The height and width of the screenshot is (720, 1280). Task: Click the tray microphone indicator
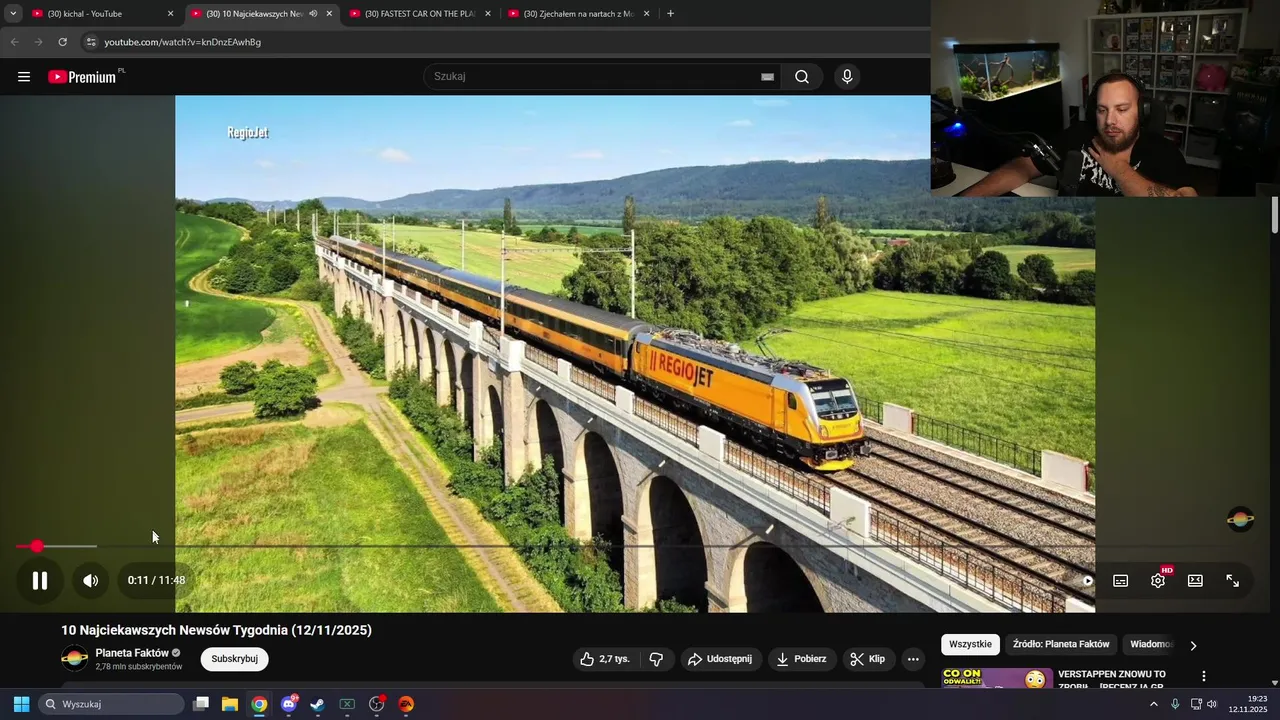[1175, 704]
